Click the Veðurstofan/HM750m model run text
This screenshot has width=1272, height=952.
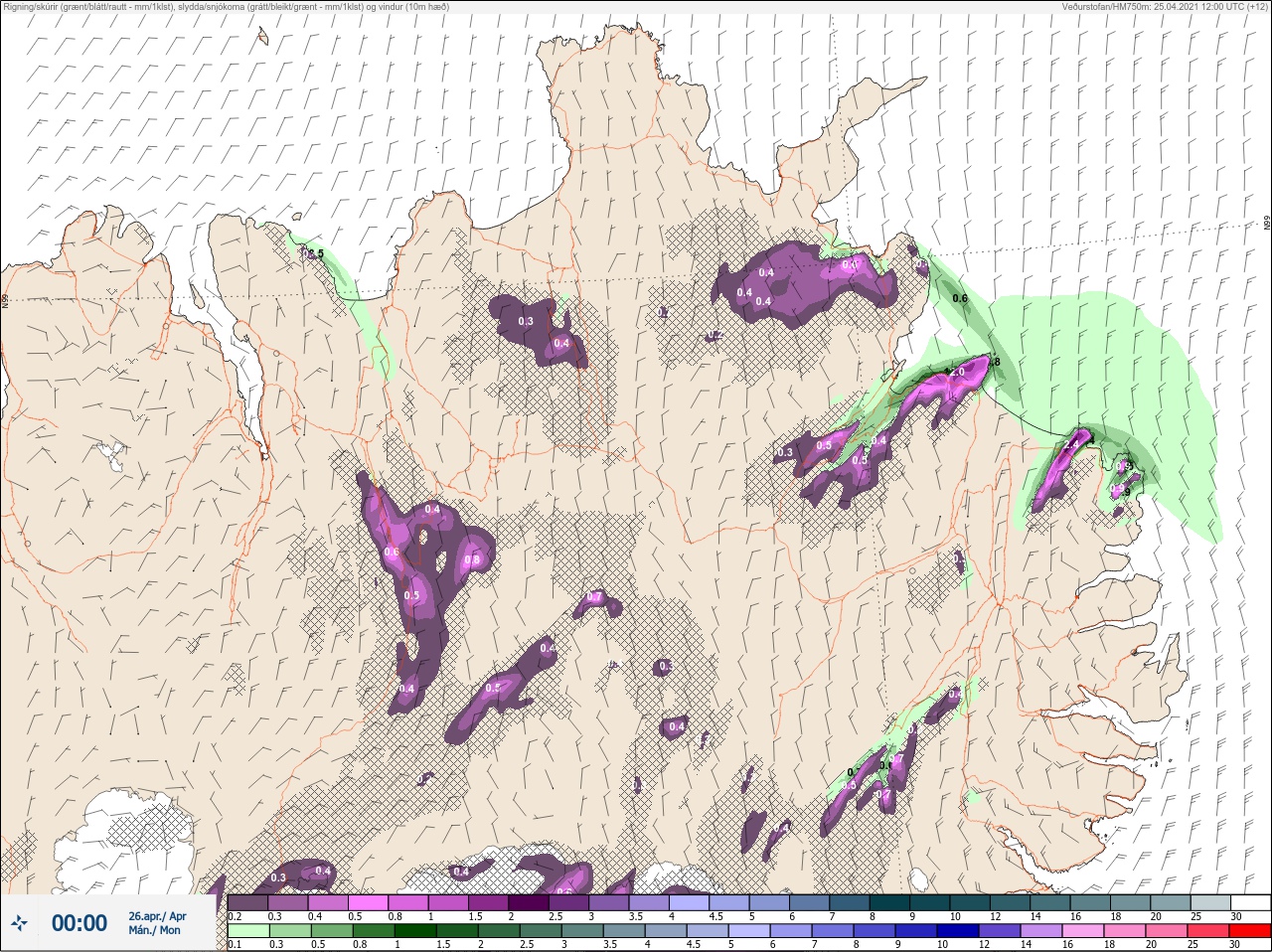click(1166, 6)
